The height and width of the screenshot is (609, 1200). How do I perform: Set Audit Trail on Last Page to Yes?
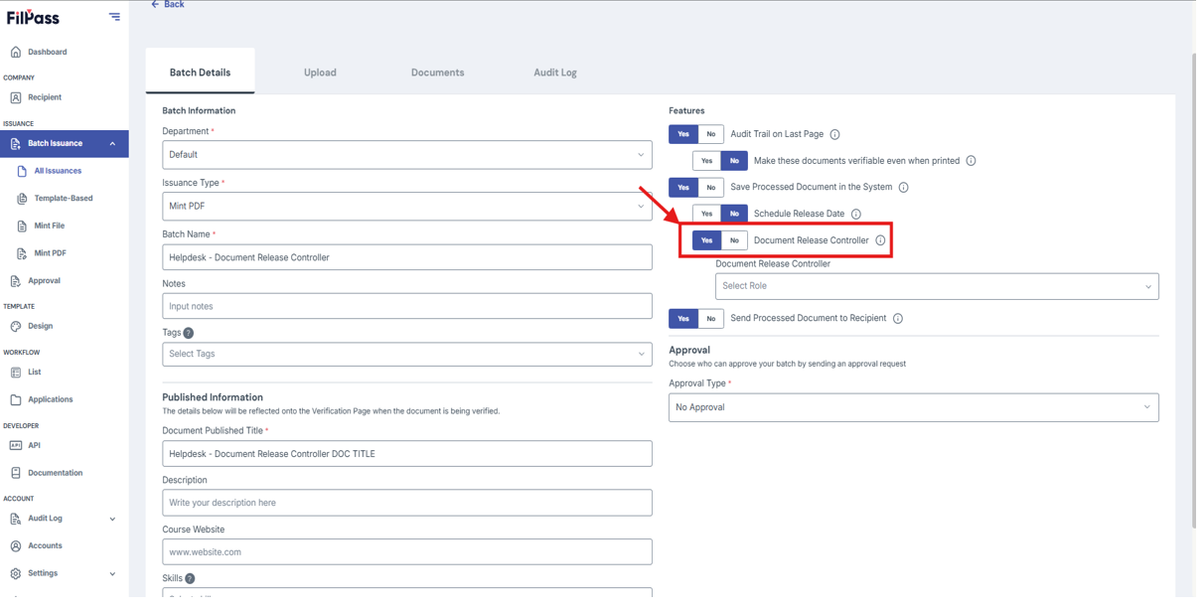tap(683, 134)
